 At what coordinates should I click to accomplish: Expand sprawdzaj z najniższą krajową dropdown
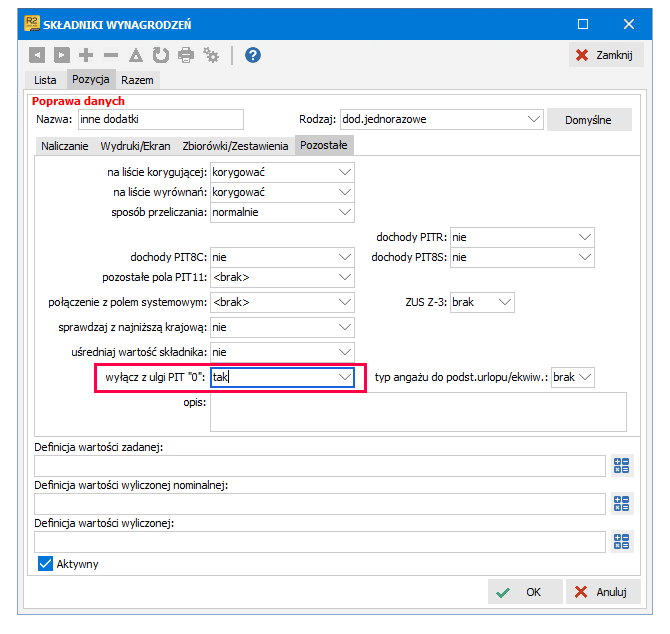coord(345,327)
